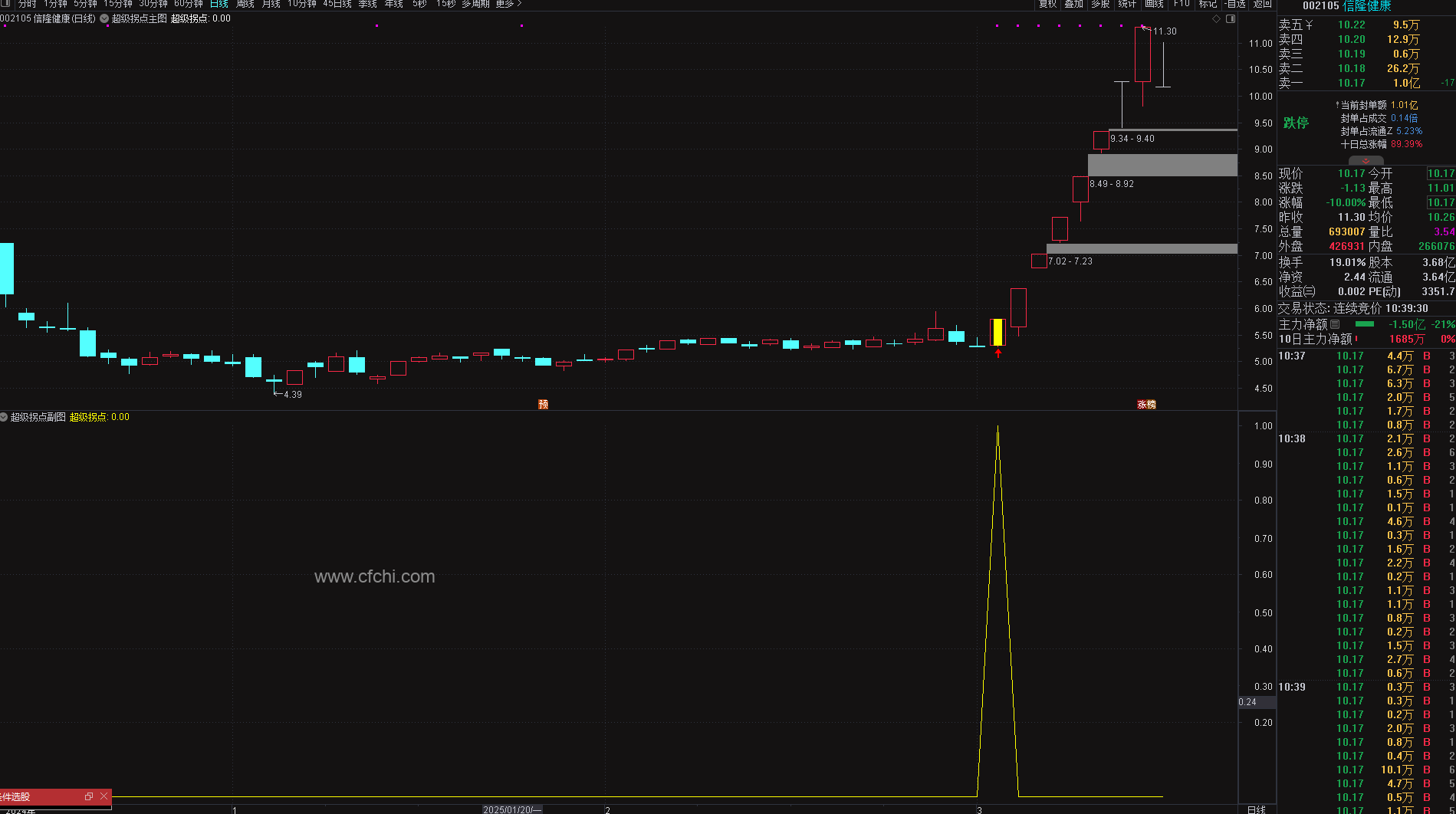Select the 30分钟 period tab

(x=153, y=4)
